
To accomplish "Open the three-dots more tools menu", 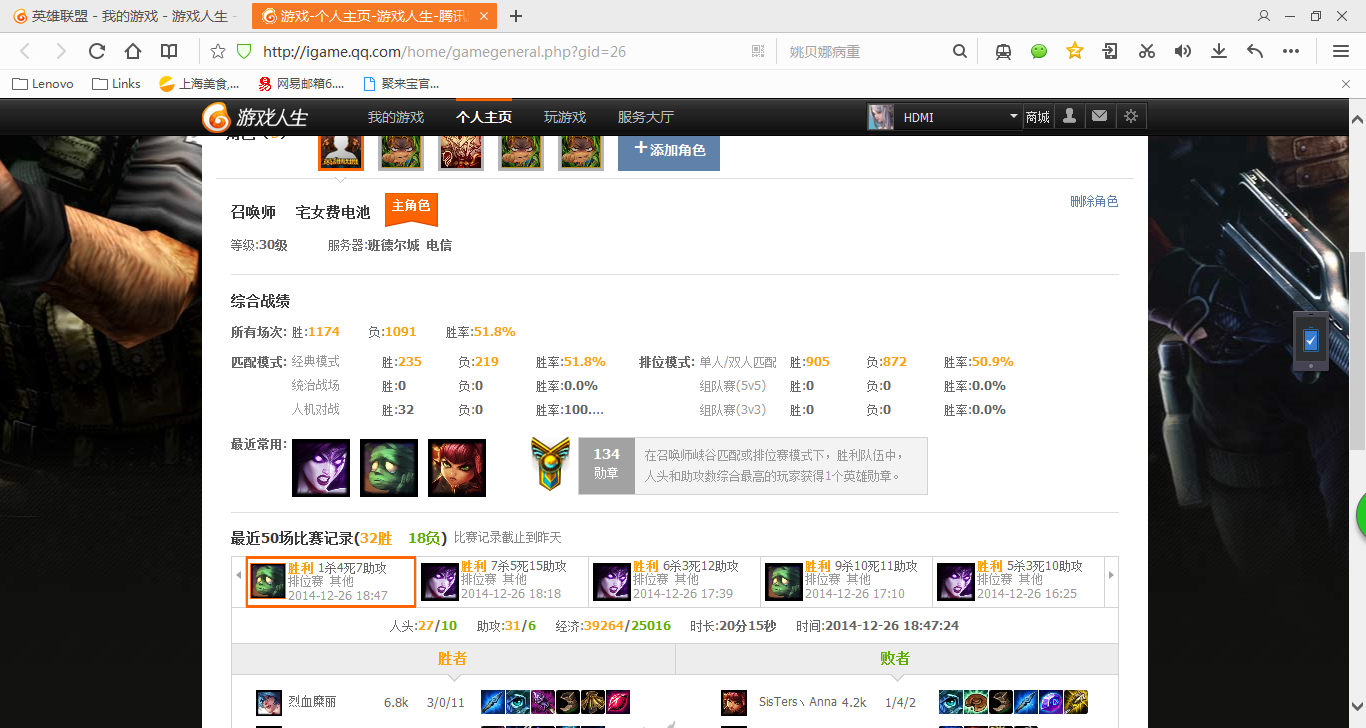I will coord(1291,51).
